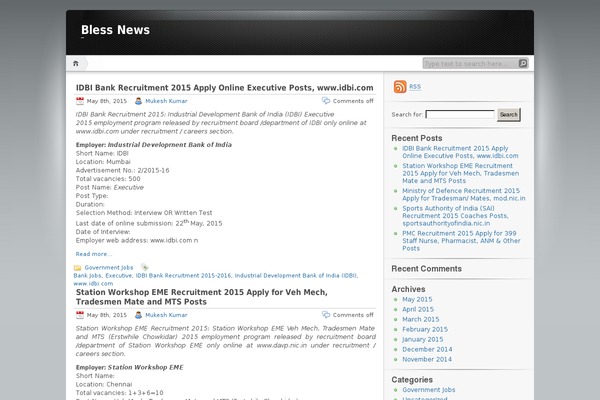
Task: Open recent post PMC Recruitment 2015
Action: click(x=461, y=241)
